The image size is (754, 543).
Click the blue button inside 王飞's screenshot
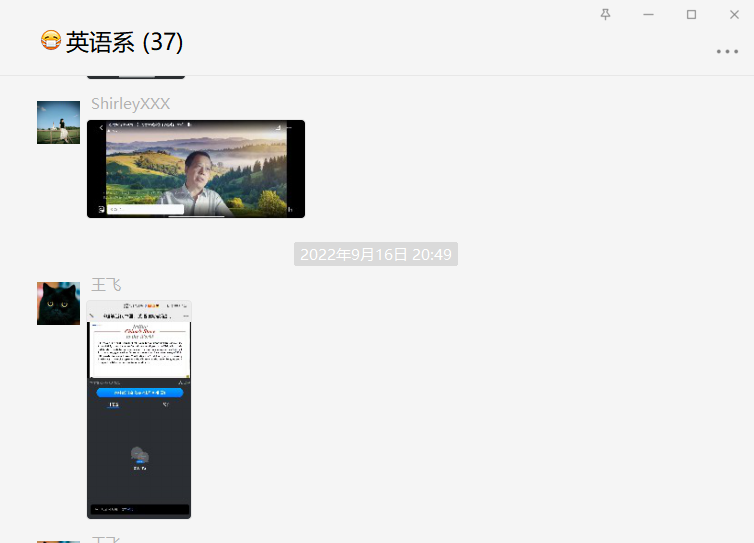(x=140, y=393)
